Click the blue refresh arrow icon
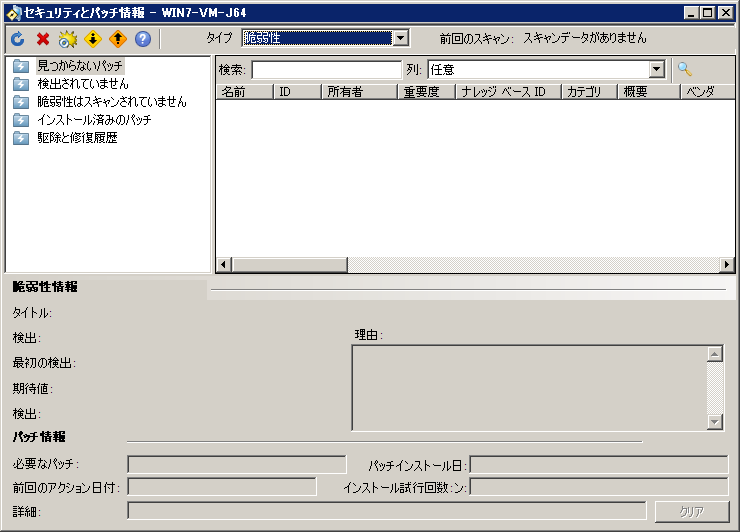 coord(17,39)
